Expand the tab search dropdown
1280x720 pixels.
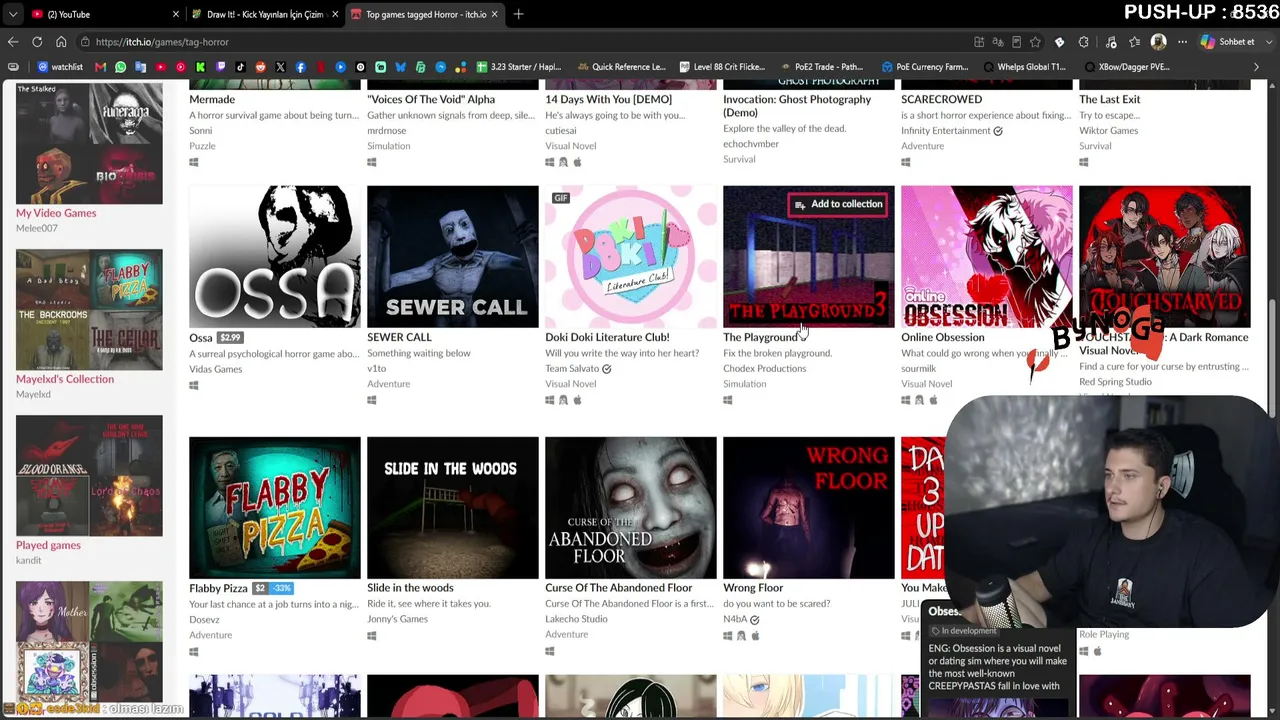click(13, 14)
